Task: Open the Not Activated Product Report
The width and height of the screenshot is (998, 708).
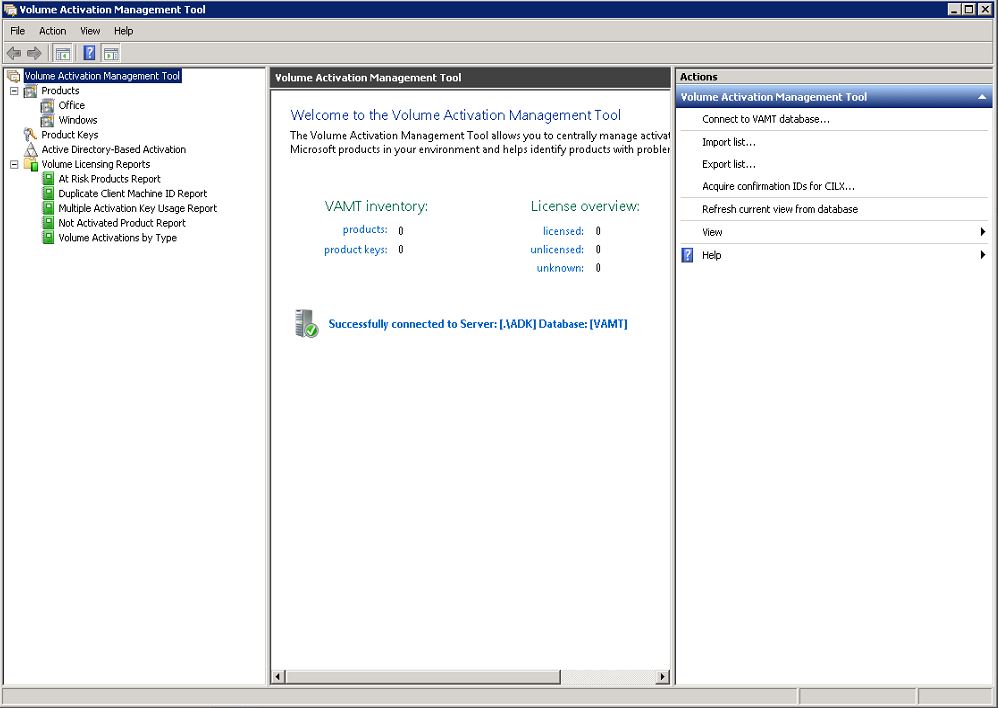Action: coord(121,223)
